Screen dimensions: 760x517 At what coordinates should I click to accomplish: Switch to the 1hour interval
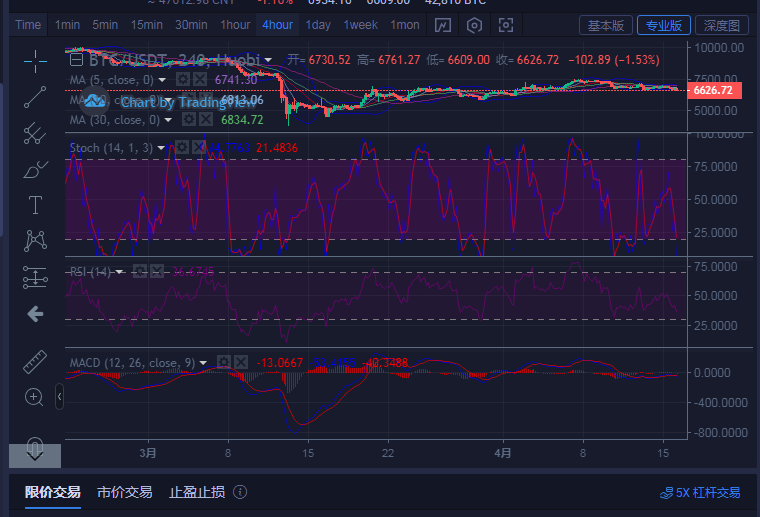coord(235,25)
